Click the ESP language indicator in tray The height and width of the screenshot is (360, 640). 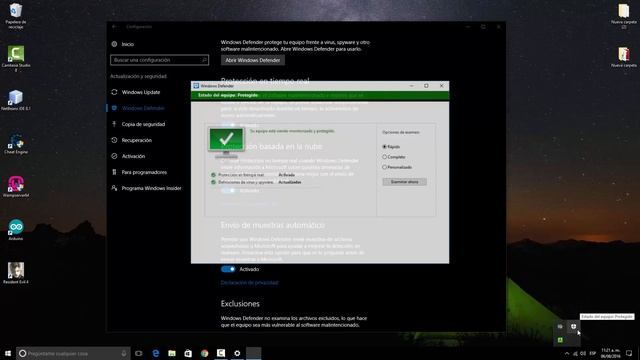(x=593, y=353)
